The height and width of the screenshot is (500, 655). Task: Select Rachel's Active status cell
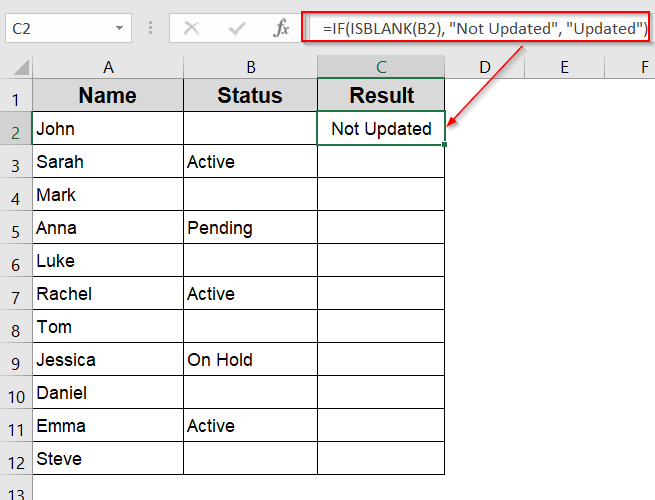[x=250, y=293]
